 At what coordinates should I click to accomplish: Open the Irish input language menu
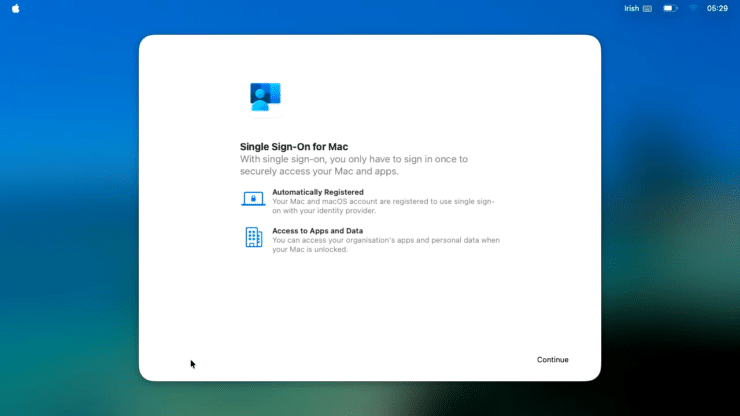click(631, 8)
